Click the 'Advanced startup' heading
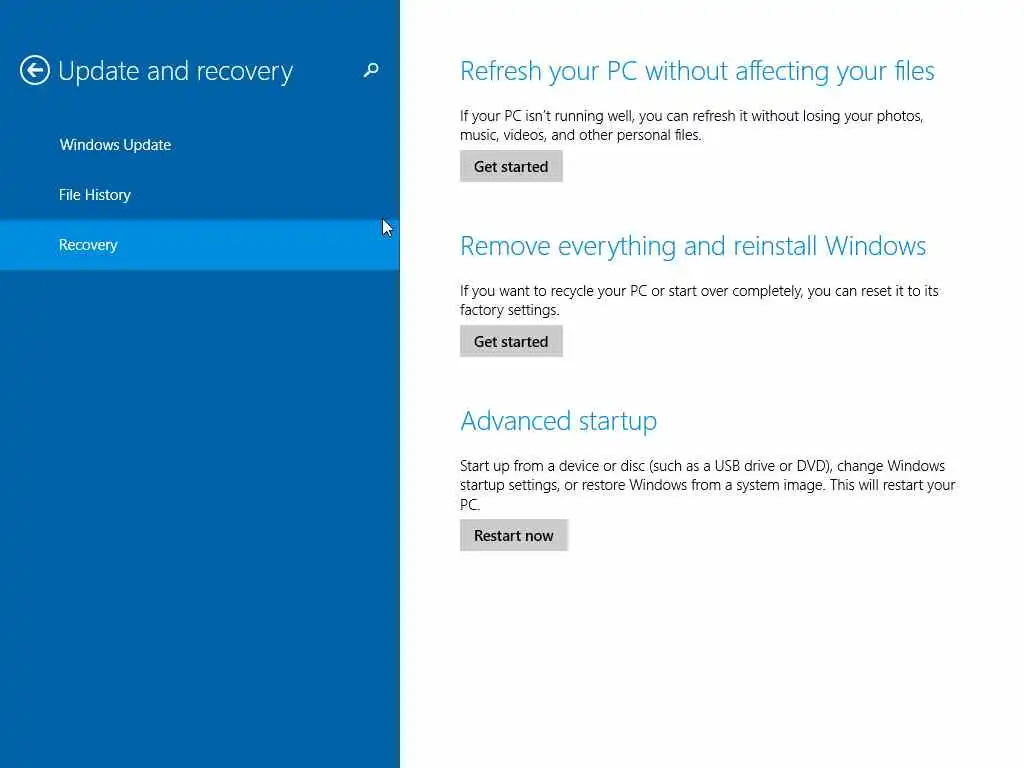1024x768 pixels. click(x=558, y=421)
